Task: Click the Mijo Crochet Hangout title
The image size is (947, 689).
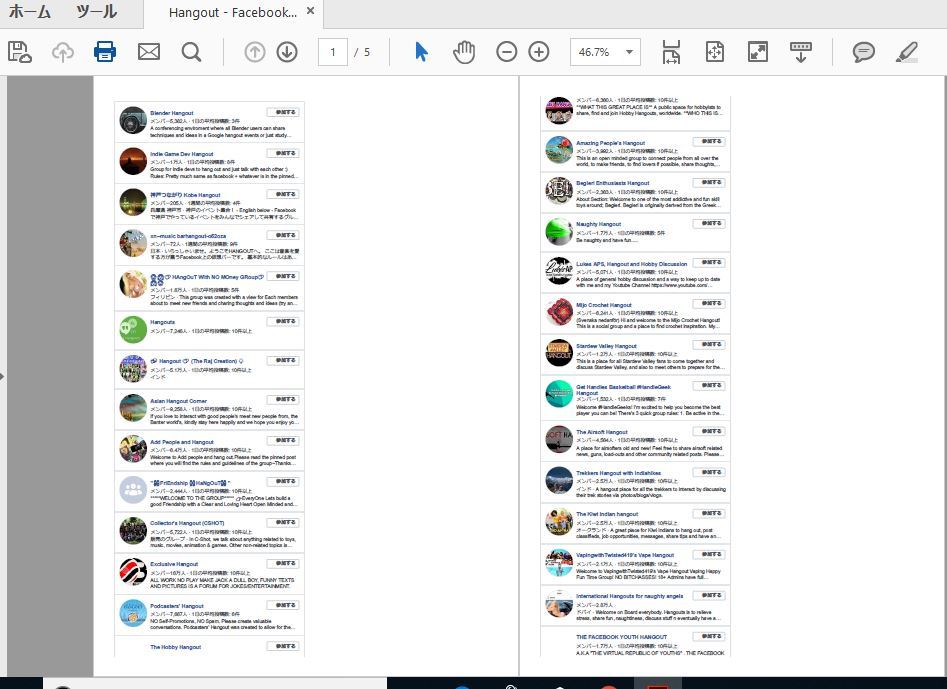Action: [x=603, y=305]
